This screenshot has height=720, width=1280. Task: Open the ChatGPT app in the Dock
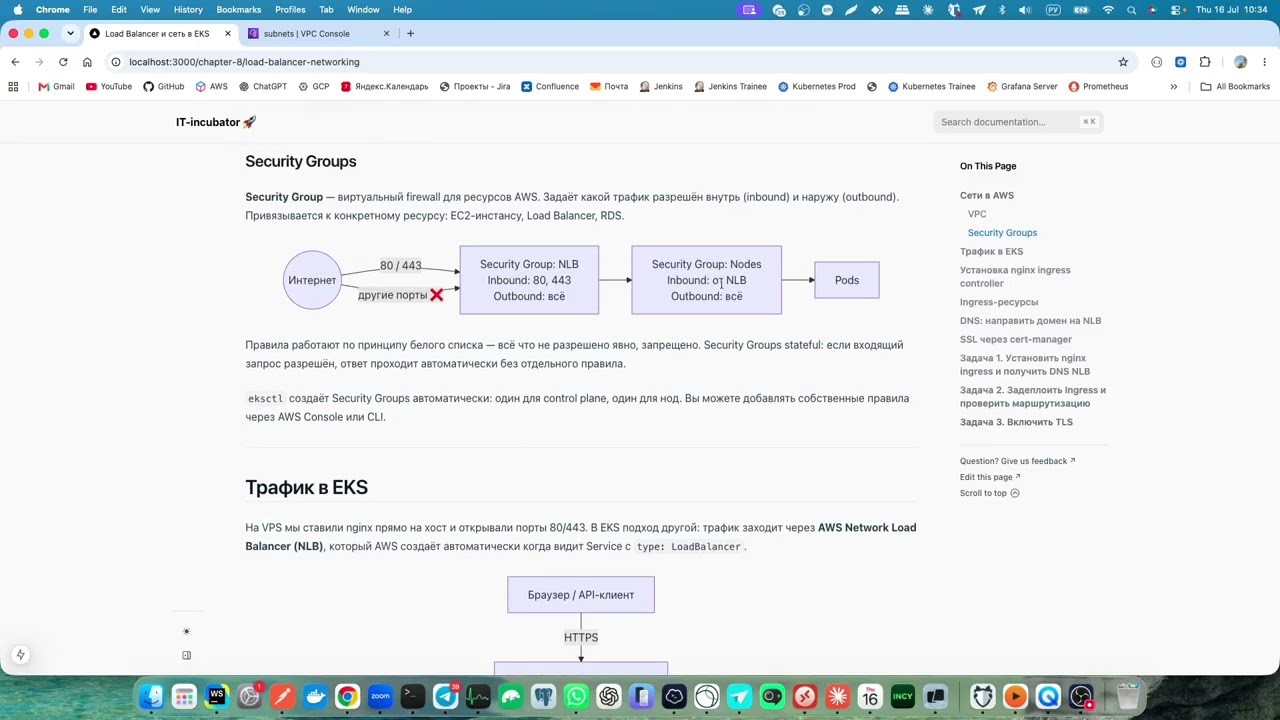pos(609,696)
